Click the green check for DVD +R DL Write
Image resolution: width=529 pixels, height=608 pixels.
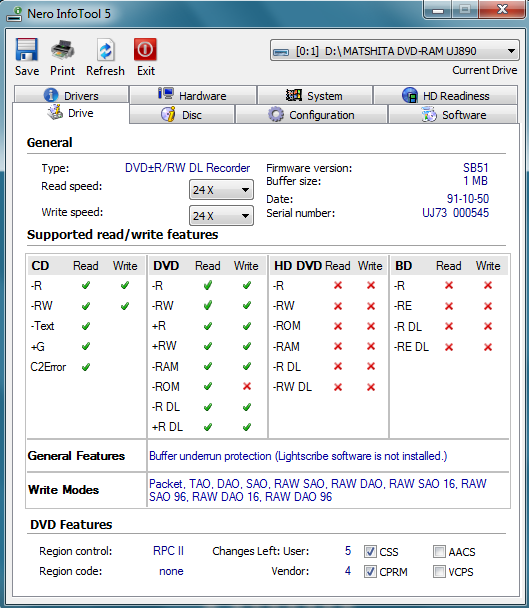247,427
